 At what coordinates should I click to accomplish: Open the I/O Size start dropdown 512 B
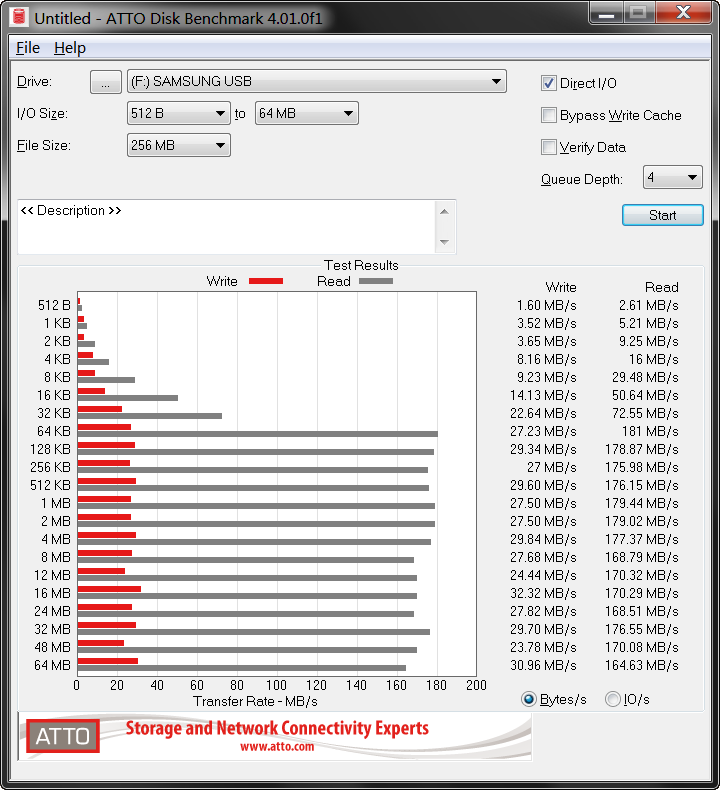[x=178, y=113]
